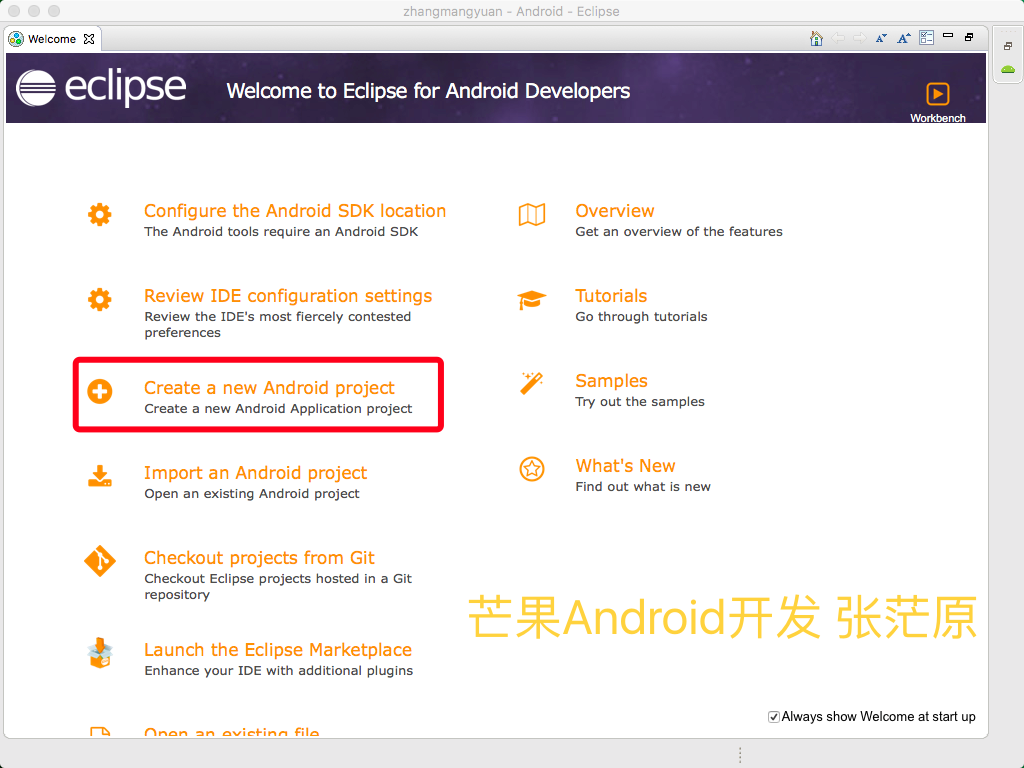Screen dimensions: 1024x768
Task: Open Review IDE configuration settings link
Action: [x=288, y=296]
